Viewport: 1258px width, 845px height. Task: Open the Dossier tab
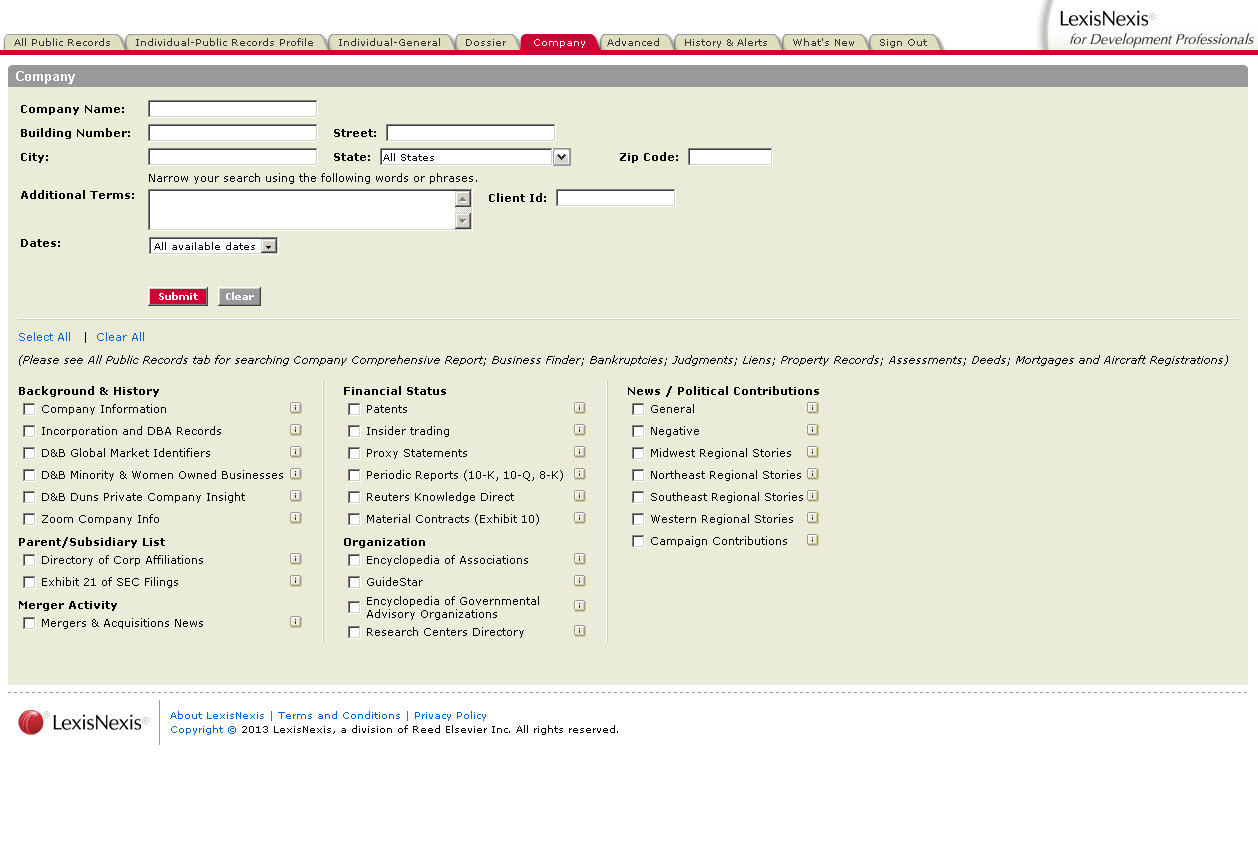click(486, 42)
